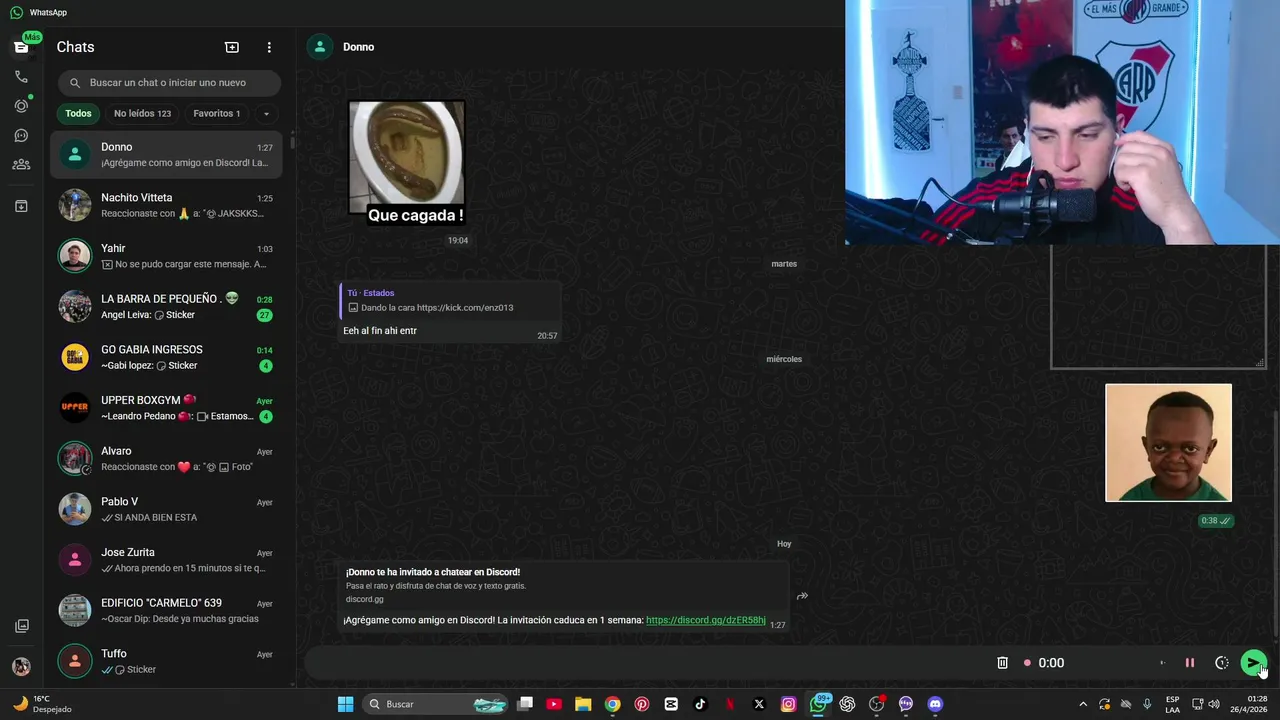This screenshot has height=720, width=1280.
Task: Send the recorded voice message
Action: (1253, 663)
